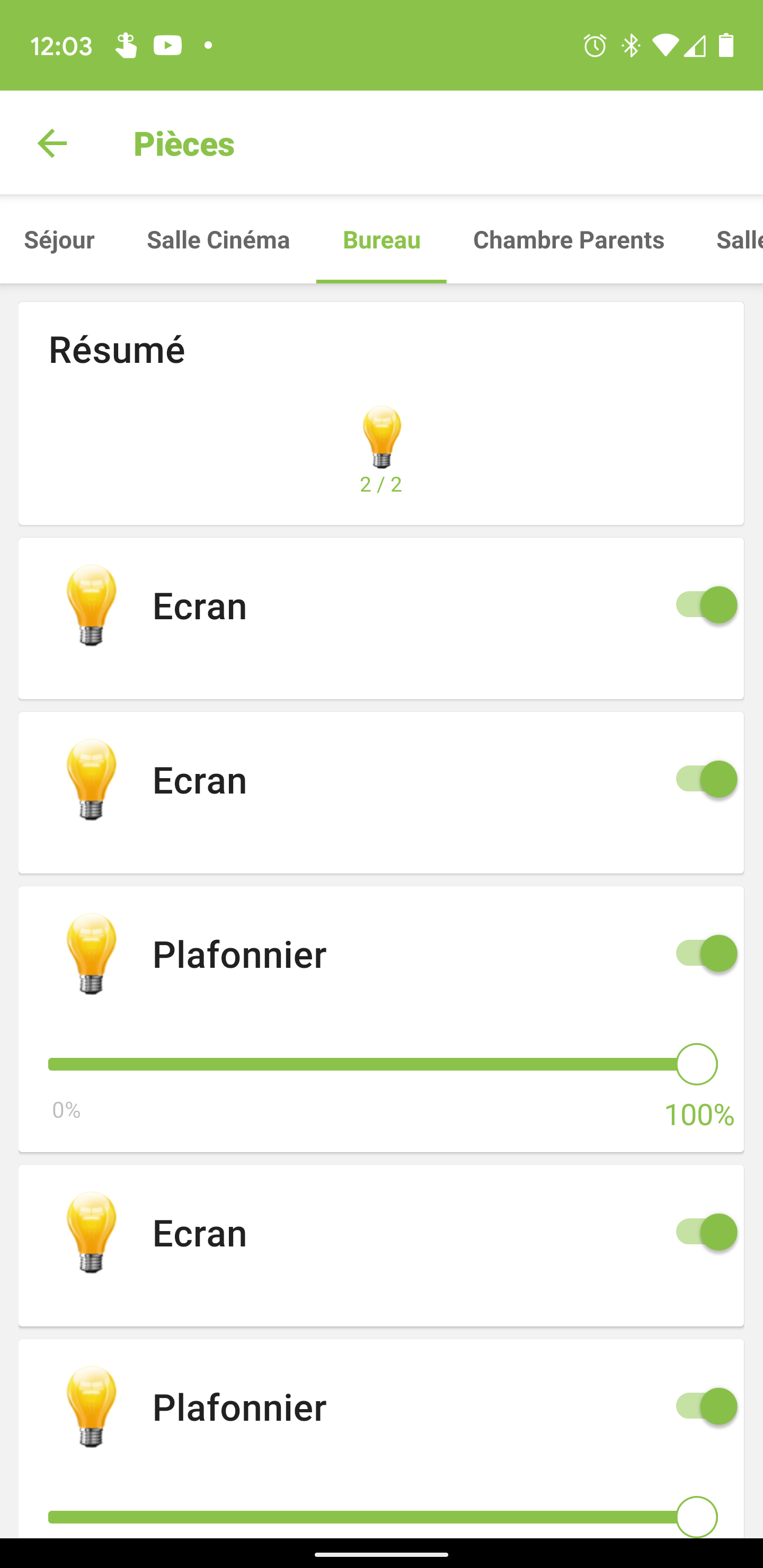The height and width of the screenshot is (1568, 763).
Task: Switch to the Séjour tab
Action: [59, 240]
